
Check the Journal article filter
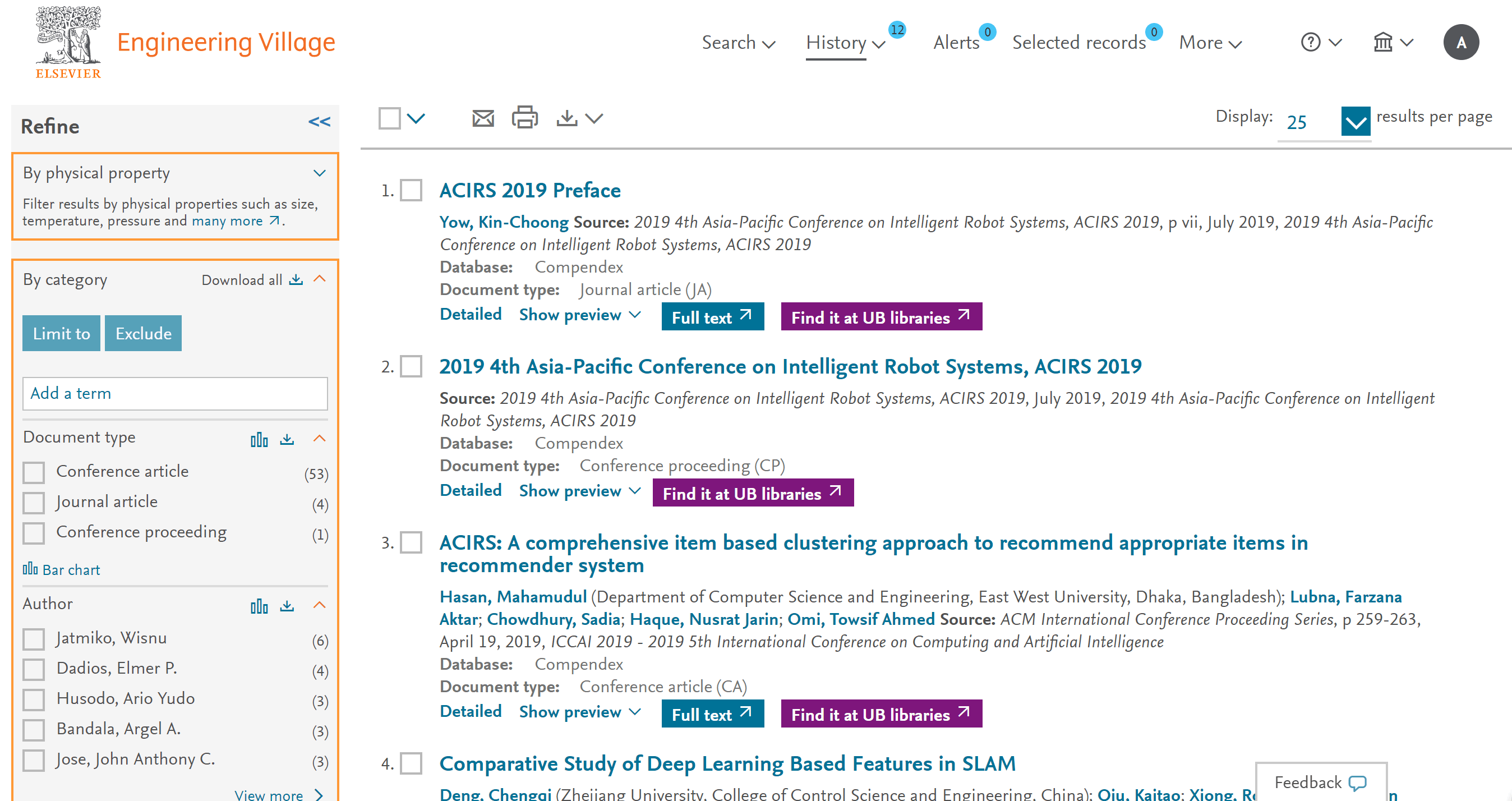point(34,503)
